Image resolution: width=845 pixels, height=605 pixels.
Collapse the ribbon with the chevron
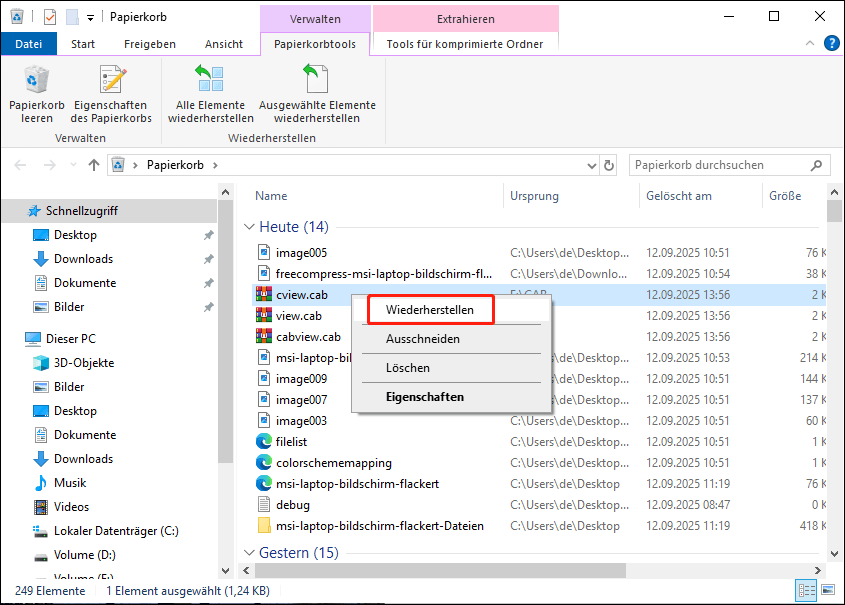tap(809, 43)
